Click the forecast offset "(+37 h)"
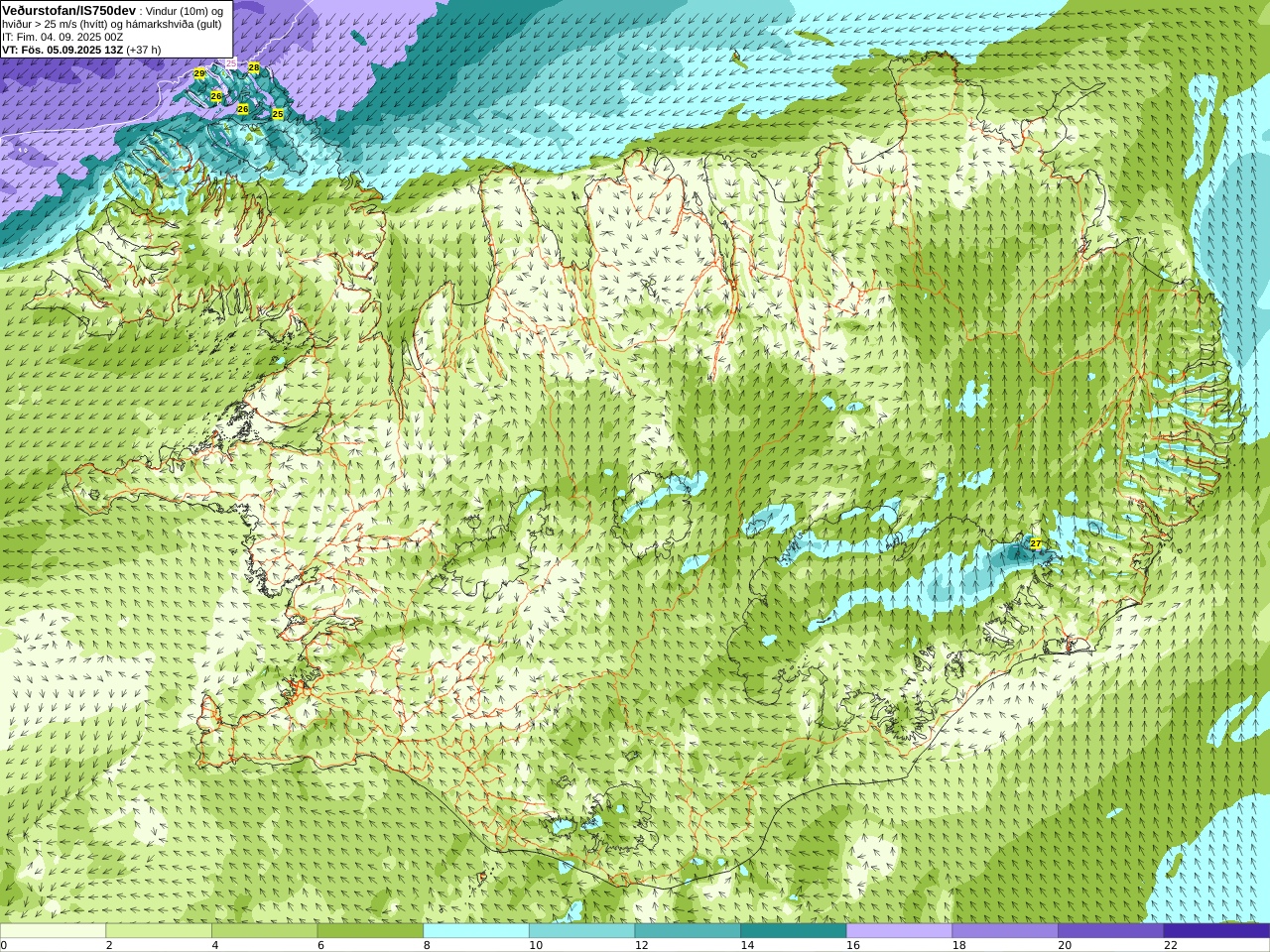The width and height of the screenshot is (1270, 952). click(143, 50)
